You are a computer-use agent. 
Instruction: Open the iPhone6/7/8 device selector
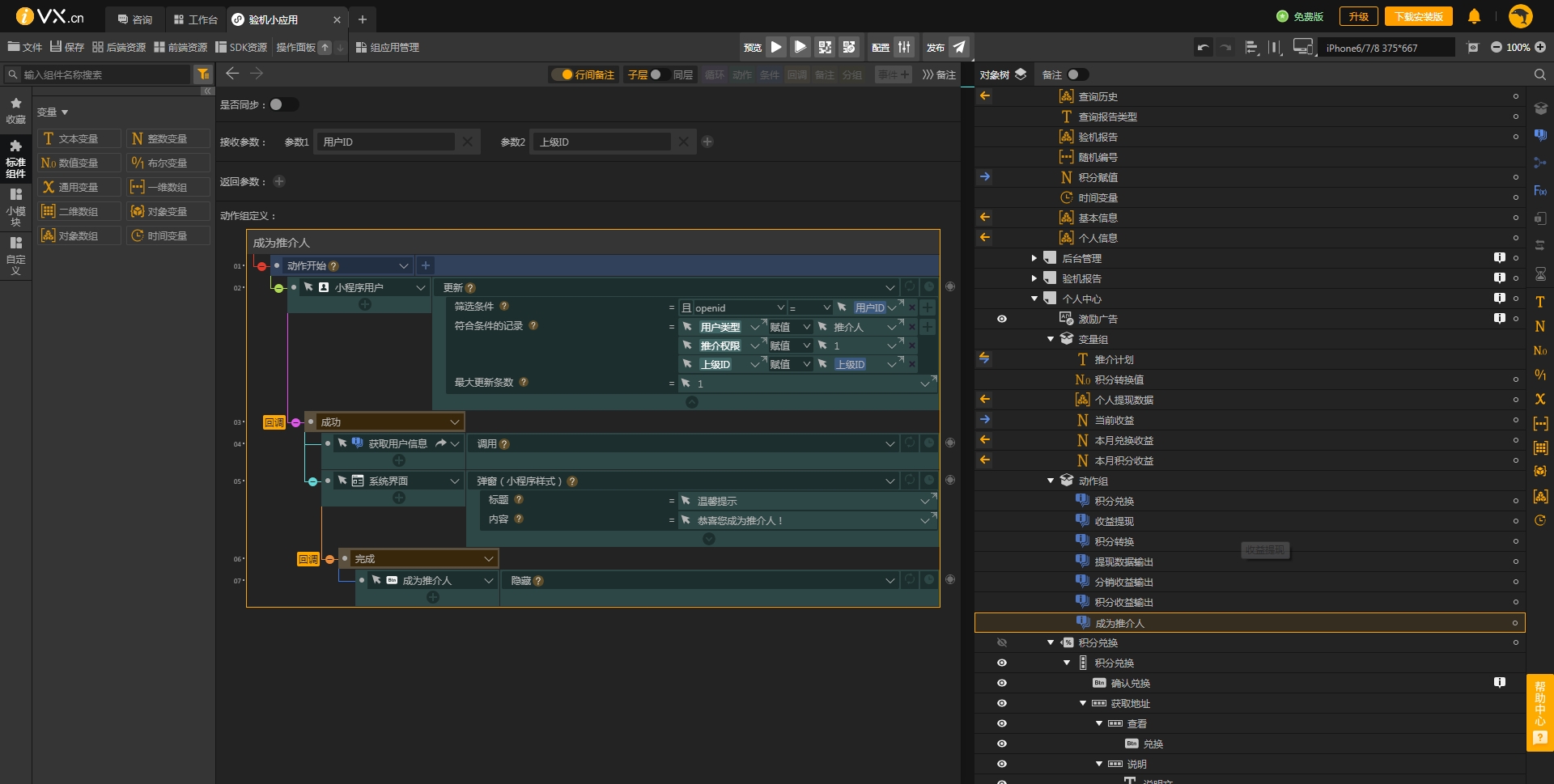[x=1386, y=48]
